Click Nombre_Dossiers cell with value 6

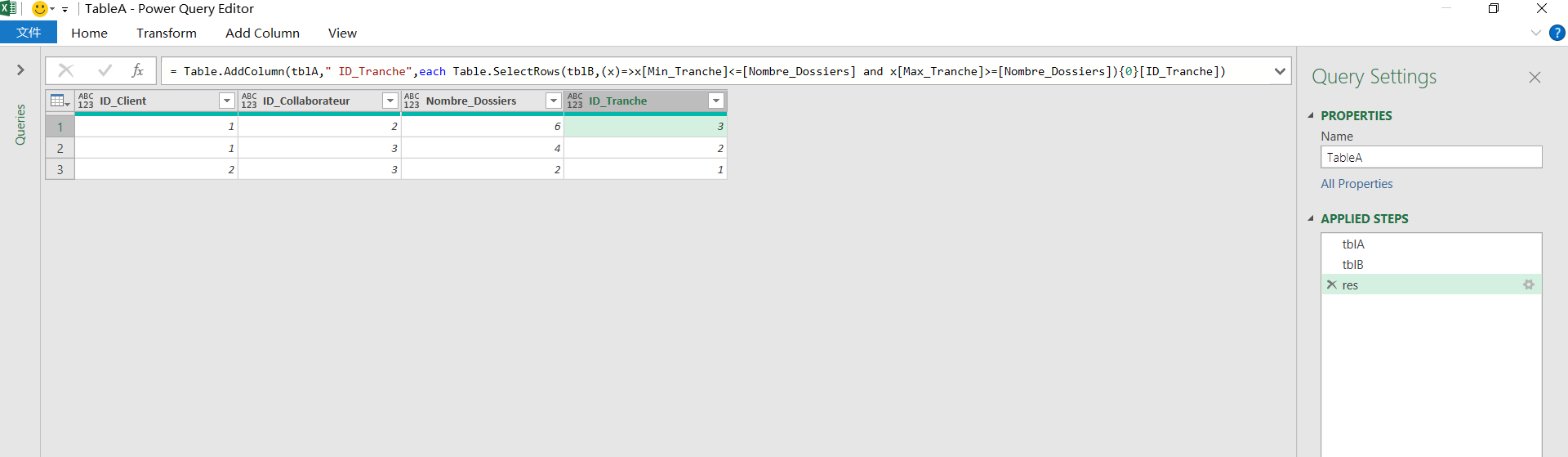482,127
